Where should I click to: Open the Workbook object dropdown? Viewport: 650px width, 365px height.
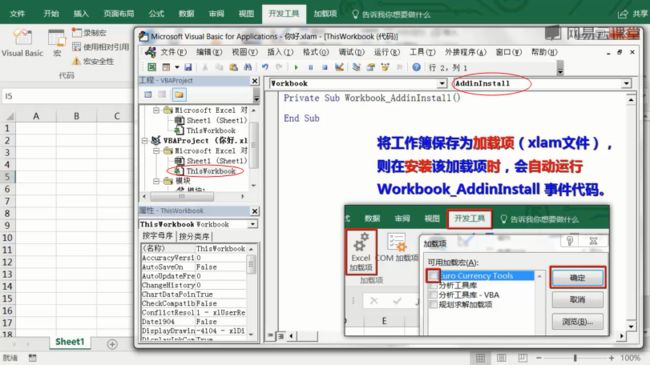(x=442, y=83)
